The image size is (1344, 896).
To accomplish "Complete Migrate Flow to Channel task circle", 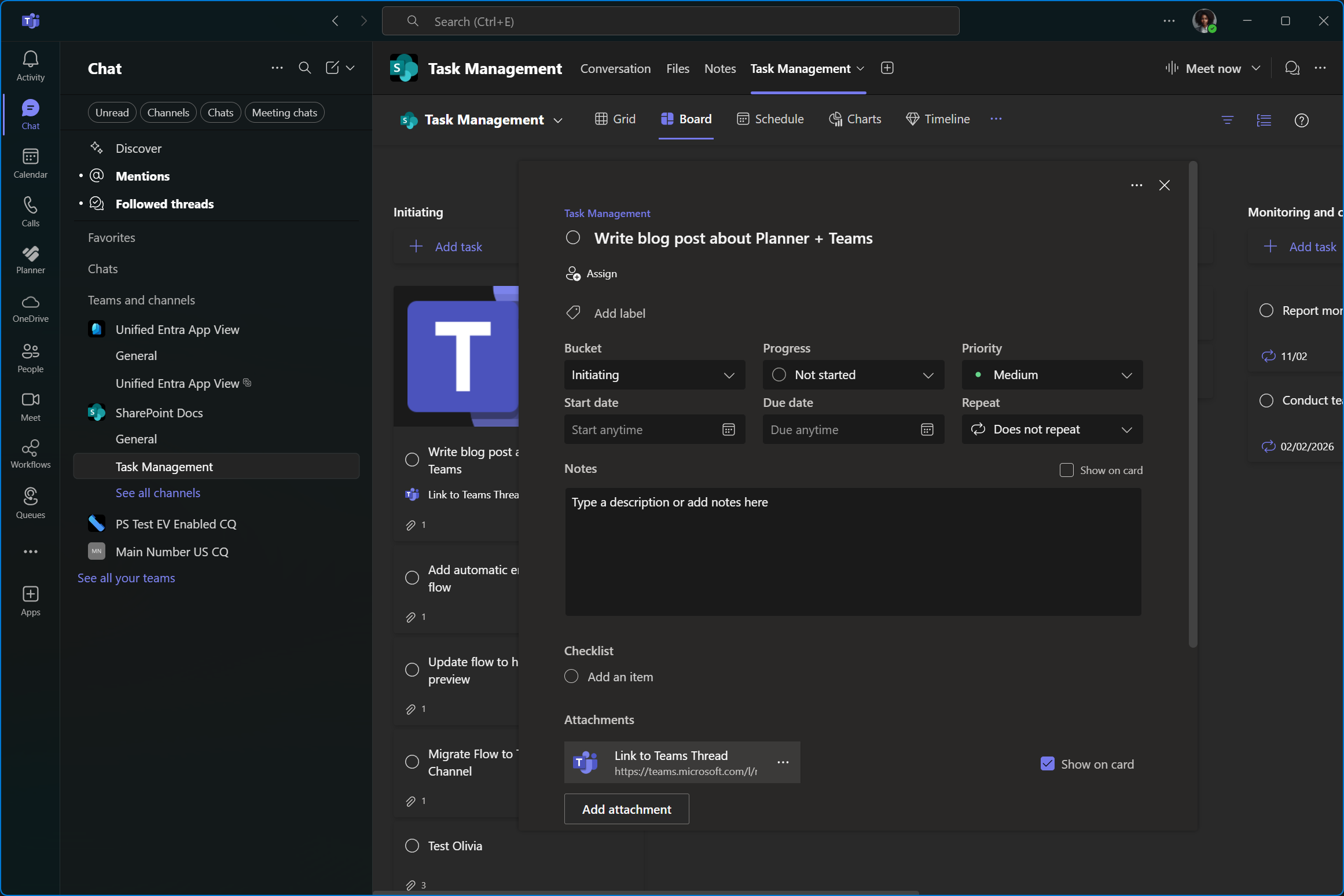I will pos(412,762).
